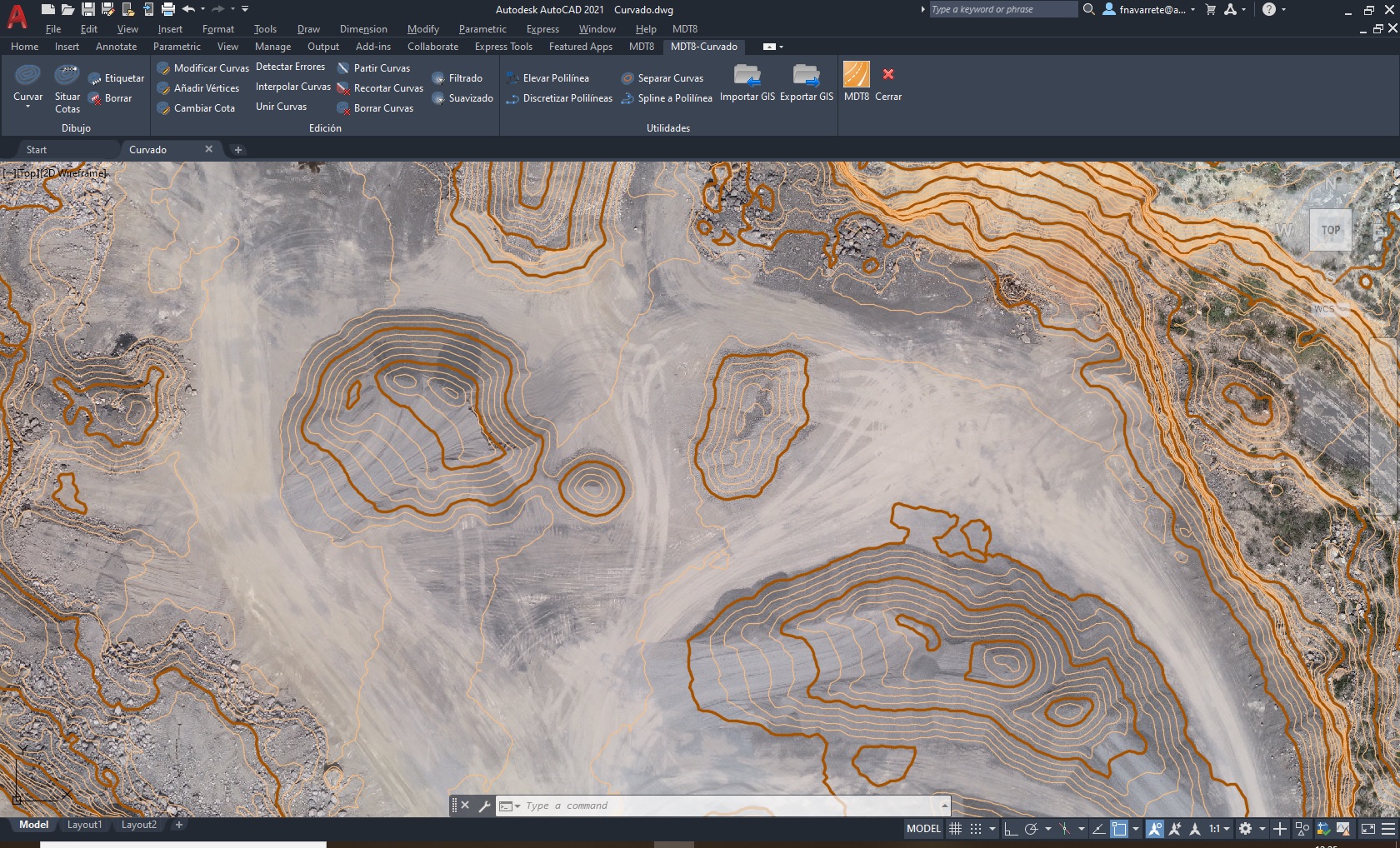The width and height of the screenshot is (1400, 848).
Task: Click the Exportar GIS icon
Action: pos(807,76)
